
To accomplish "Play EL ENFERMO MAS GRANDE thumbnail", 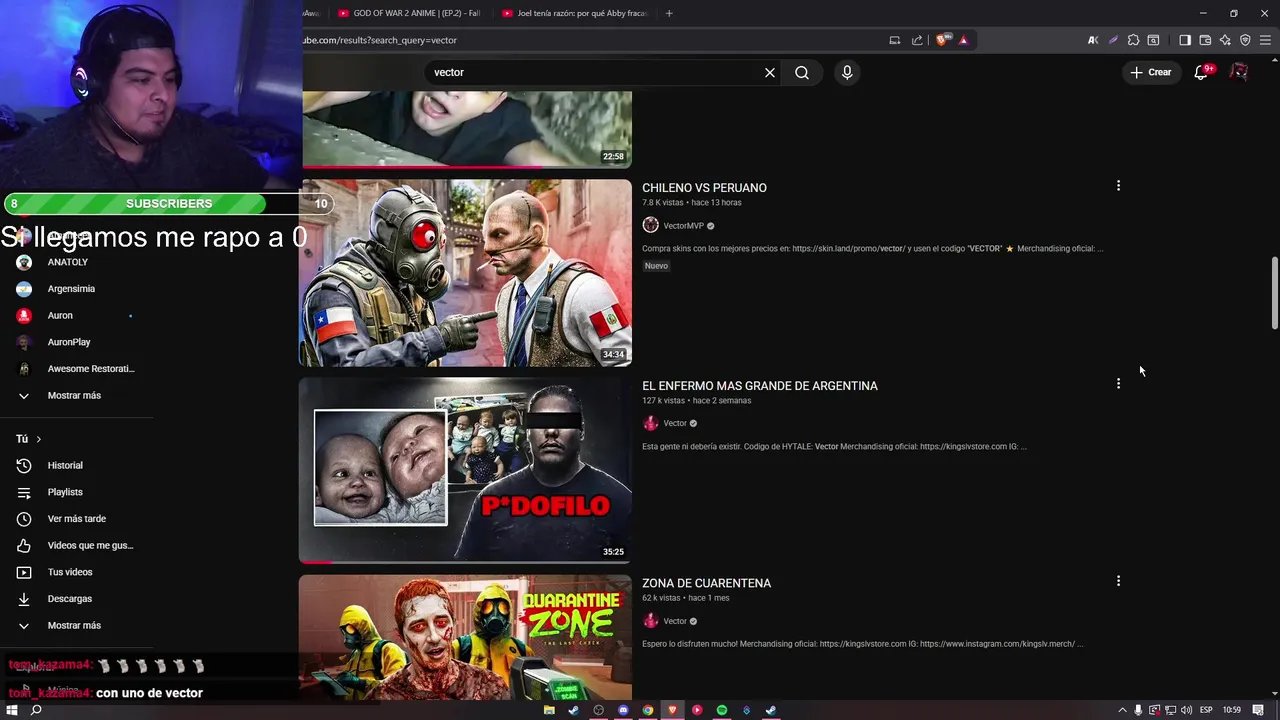I will [x=466, y=470].
